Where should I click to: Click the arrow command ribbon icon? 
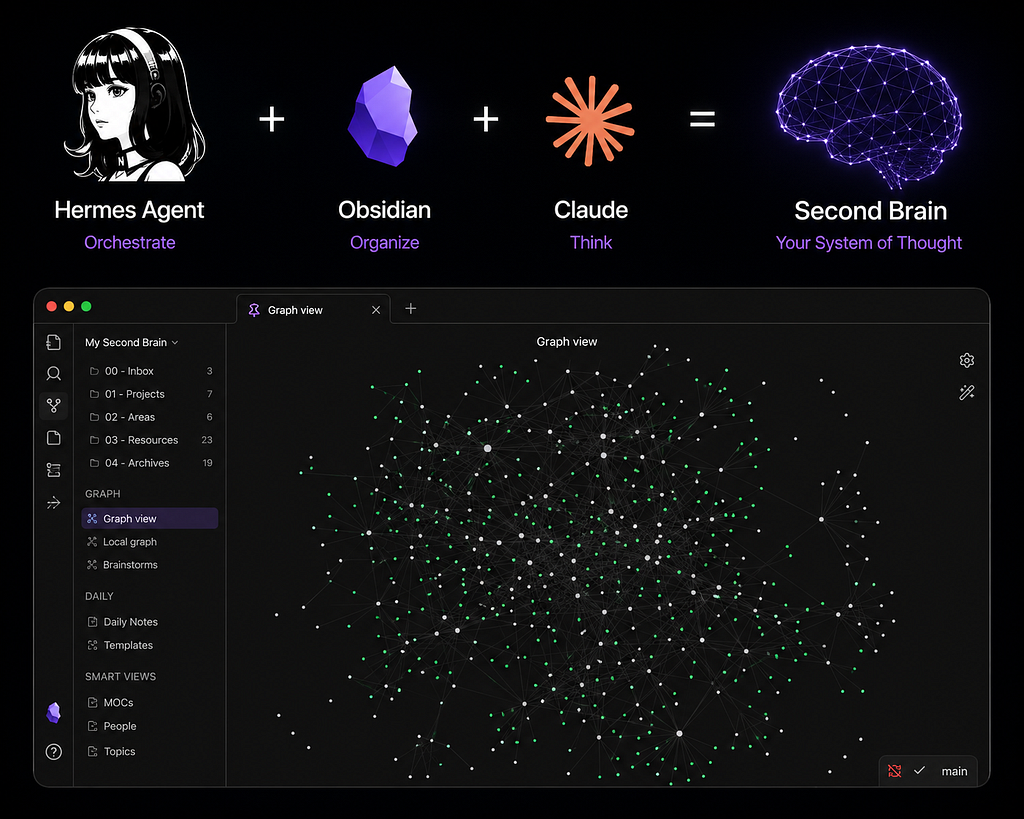54,503
